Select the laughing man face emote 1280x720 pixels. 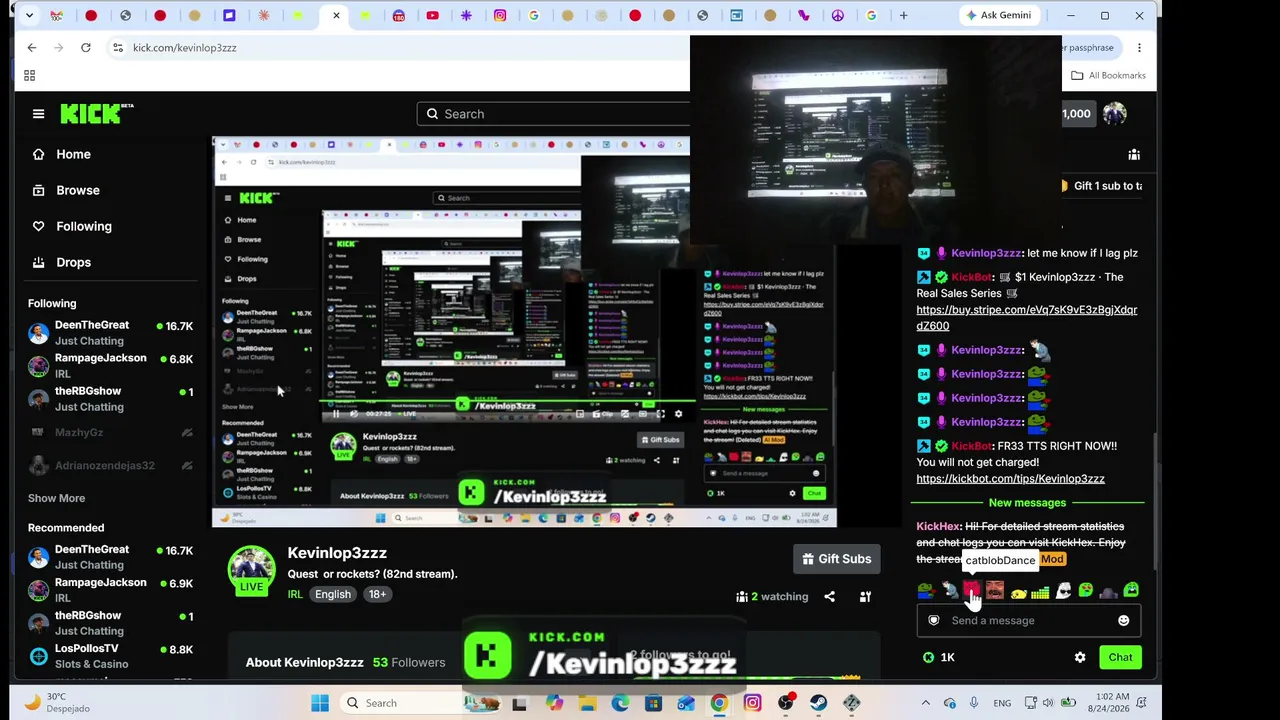pos(995,592)
